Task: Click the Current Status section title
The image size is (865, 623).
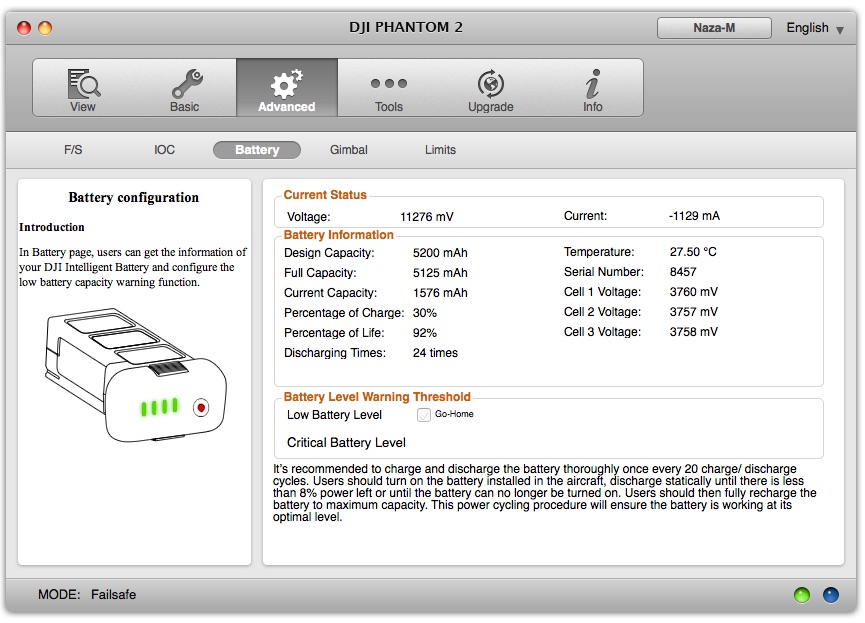Action: tap(325, 195)
